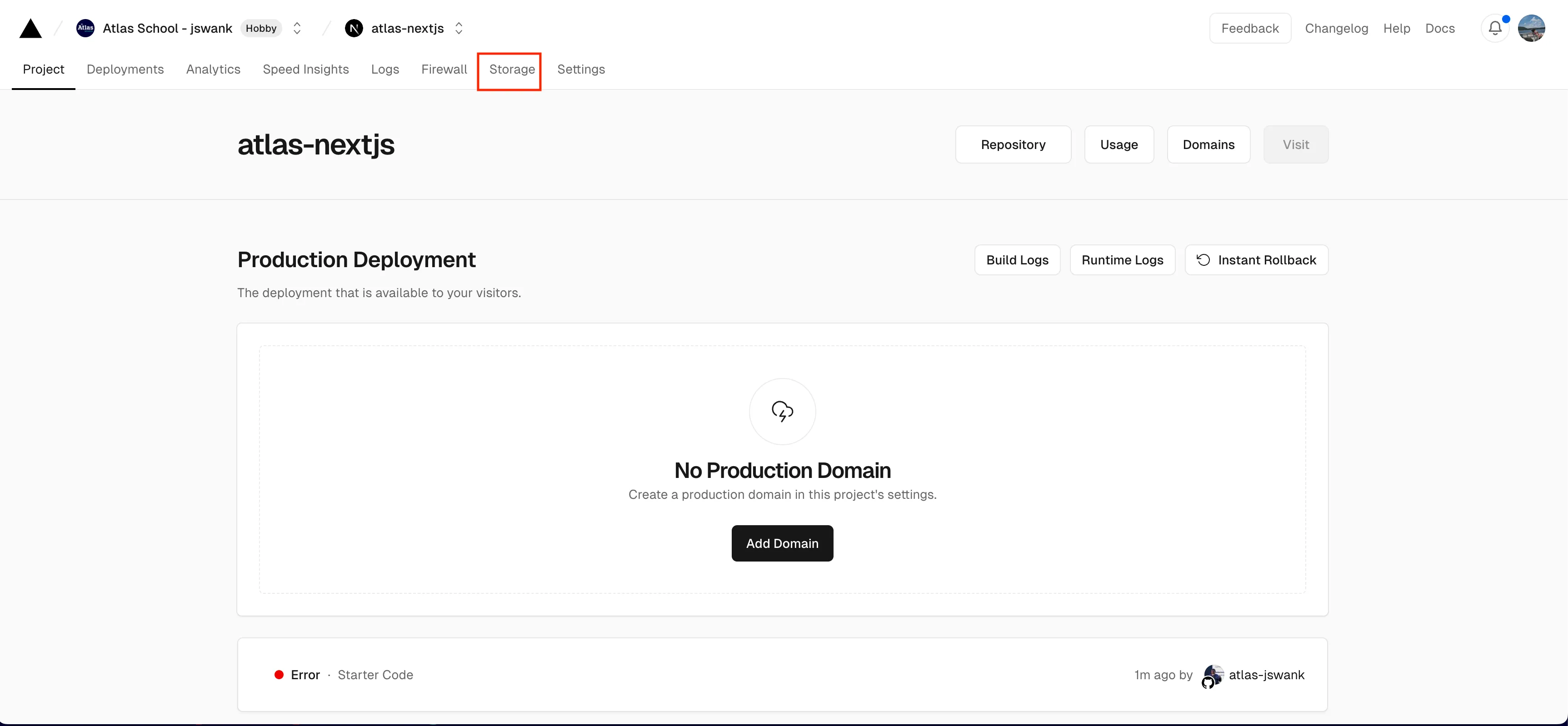Click the Production Deployment heading
This screenshot has height=726, width=1568.
356,260
